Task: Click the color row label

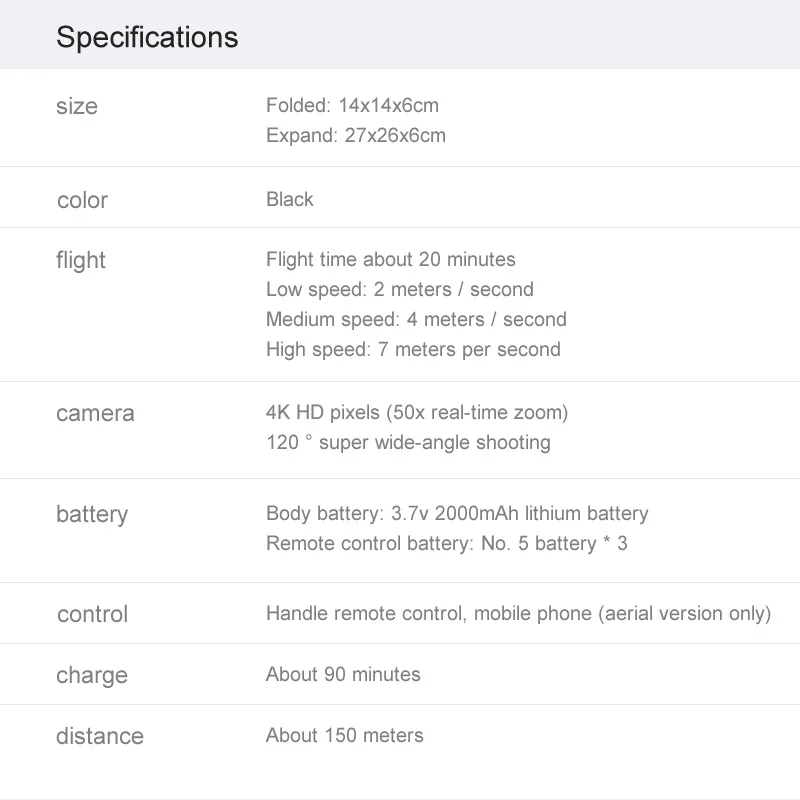Action: [x=82, y=200]
